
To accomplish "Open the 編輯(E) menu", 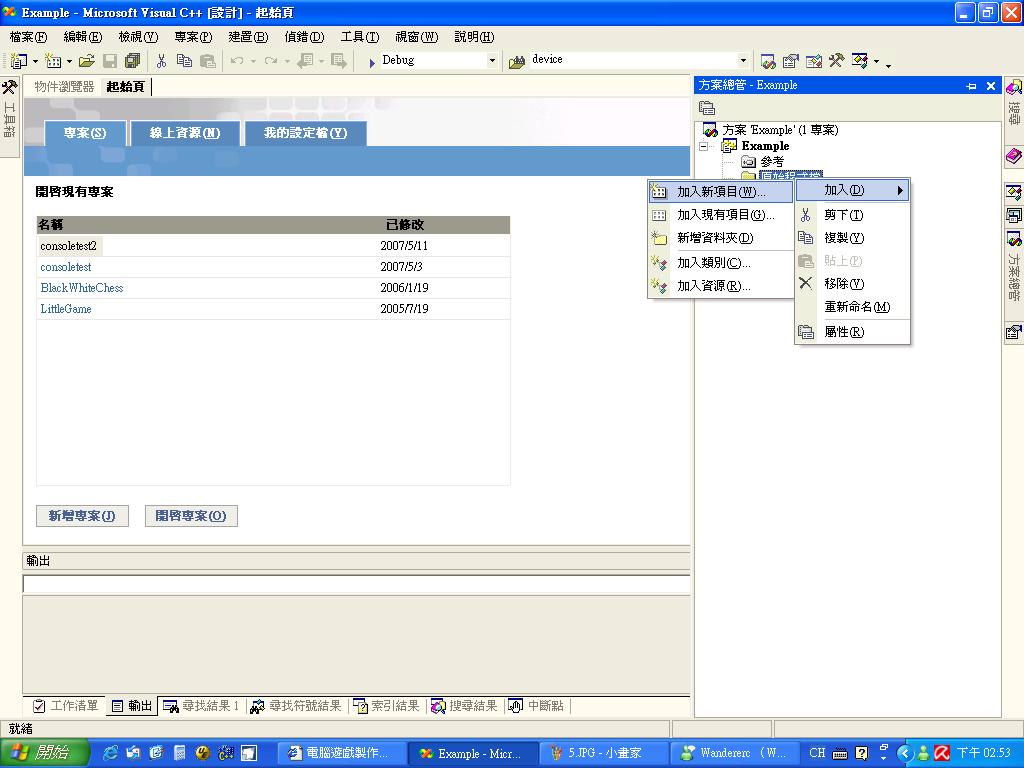I will pyautogui.click(x=83, y=37).
